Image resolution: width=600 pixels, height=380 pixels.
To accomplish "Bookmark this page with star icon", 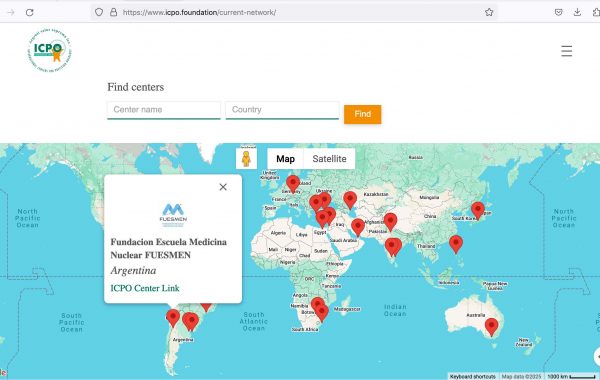I will click(489, 12).
